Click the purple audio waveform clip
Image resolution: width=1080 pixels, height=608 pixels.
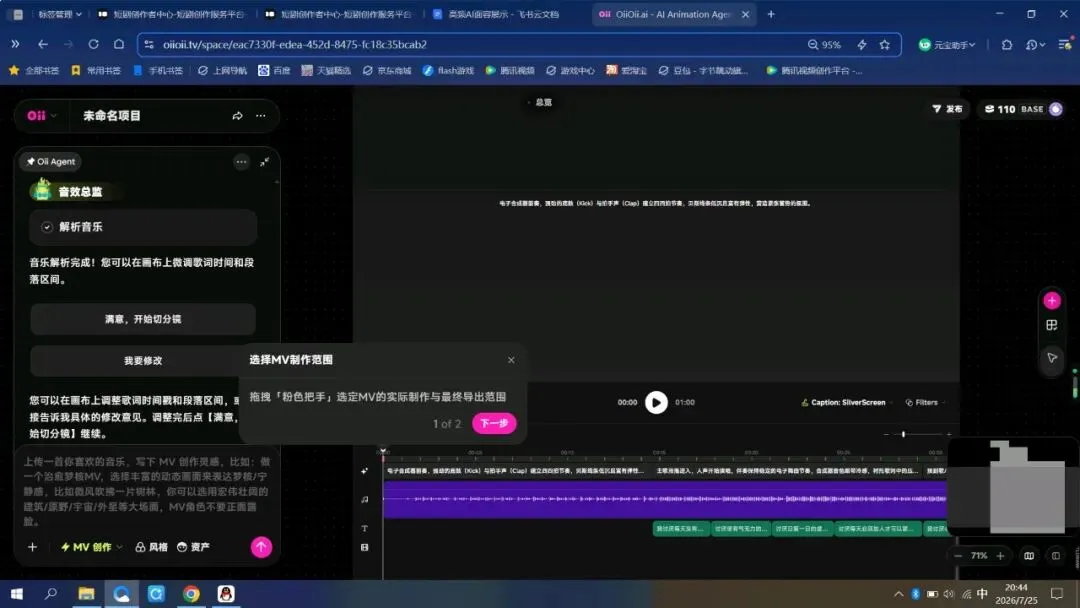[665, 499]
